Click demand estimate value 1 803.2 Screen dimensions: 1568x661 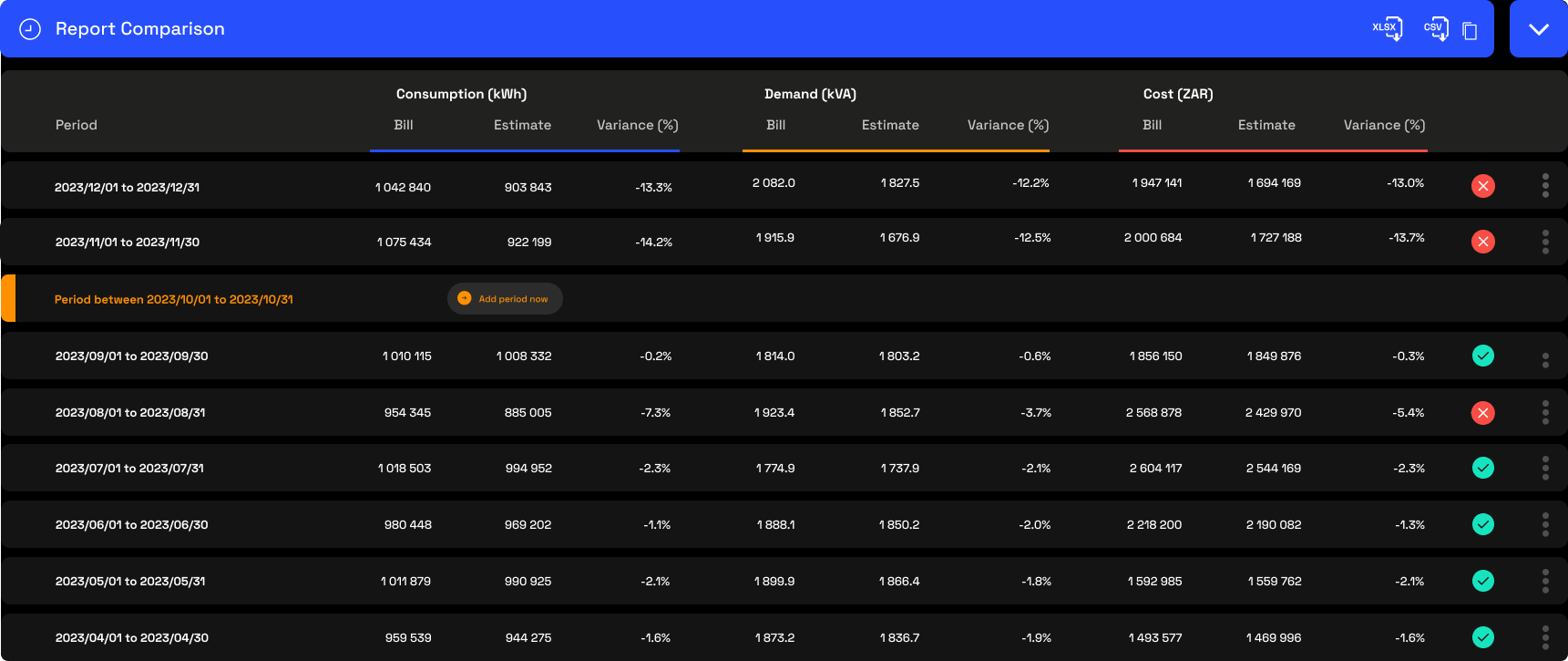[x=899, y=356]
